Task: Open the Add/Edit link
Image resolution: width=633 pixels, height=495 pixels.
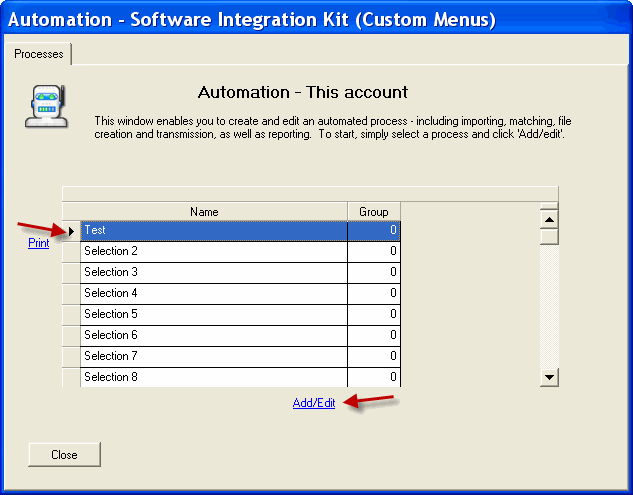Action: click(x=314, y=403)
